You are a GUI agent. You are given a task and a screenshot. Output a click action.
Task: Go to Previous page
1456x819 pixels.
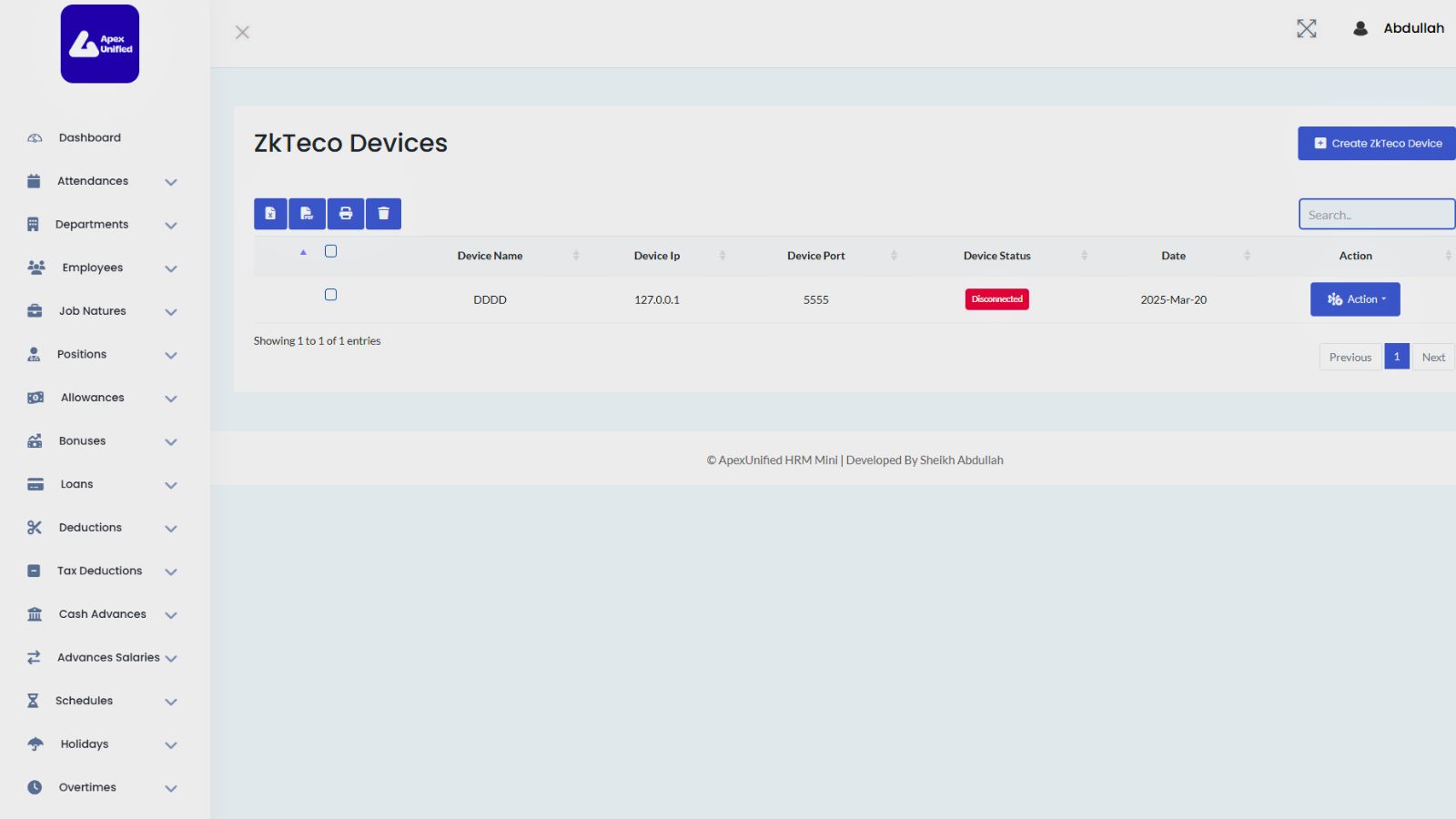click(x=1350, y=358)
